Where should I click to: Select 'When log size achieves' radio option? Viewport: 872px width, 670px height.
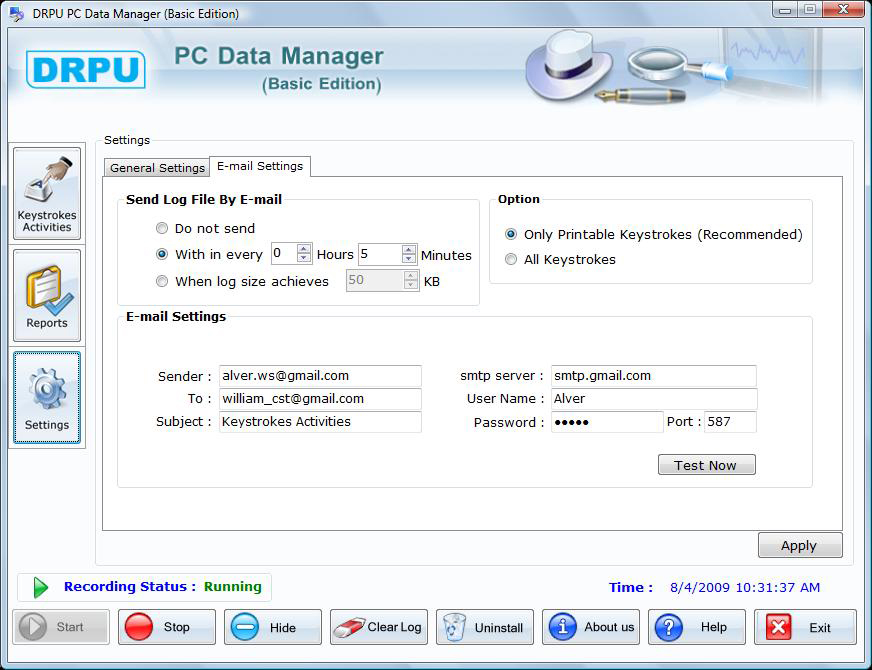[162, 281]
